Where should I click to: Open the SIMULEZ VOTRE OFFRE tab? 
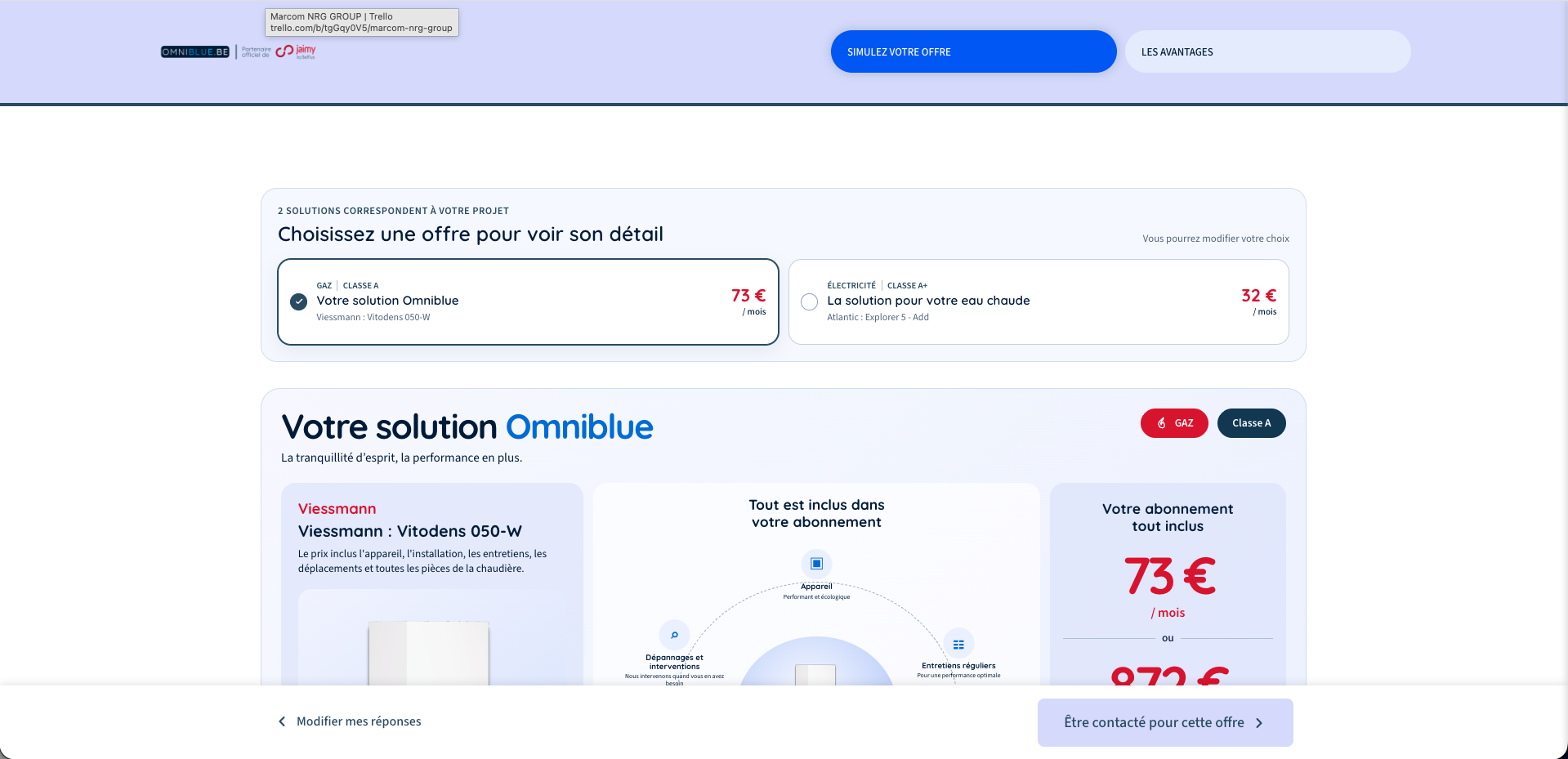[973, 51]
